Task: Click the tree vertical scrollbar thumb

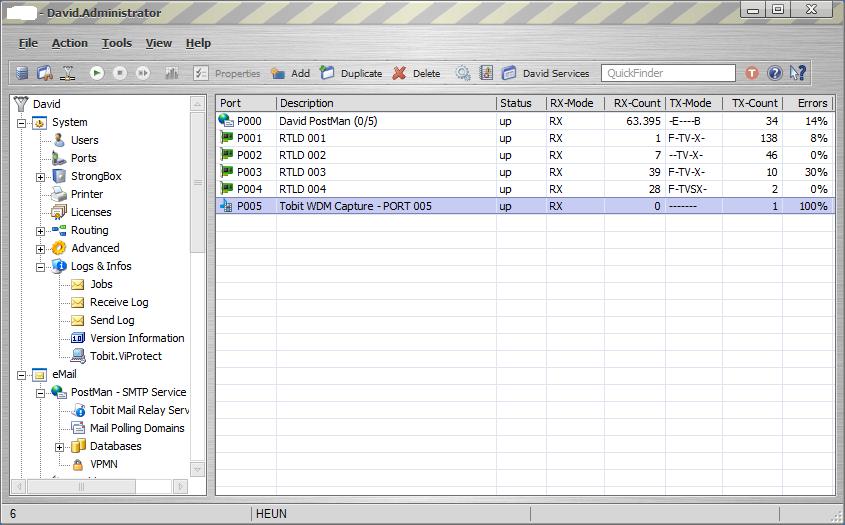Action: pos(198,182)
